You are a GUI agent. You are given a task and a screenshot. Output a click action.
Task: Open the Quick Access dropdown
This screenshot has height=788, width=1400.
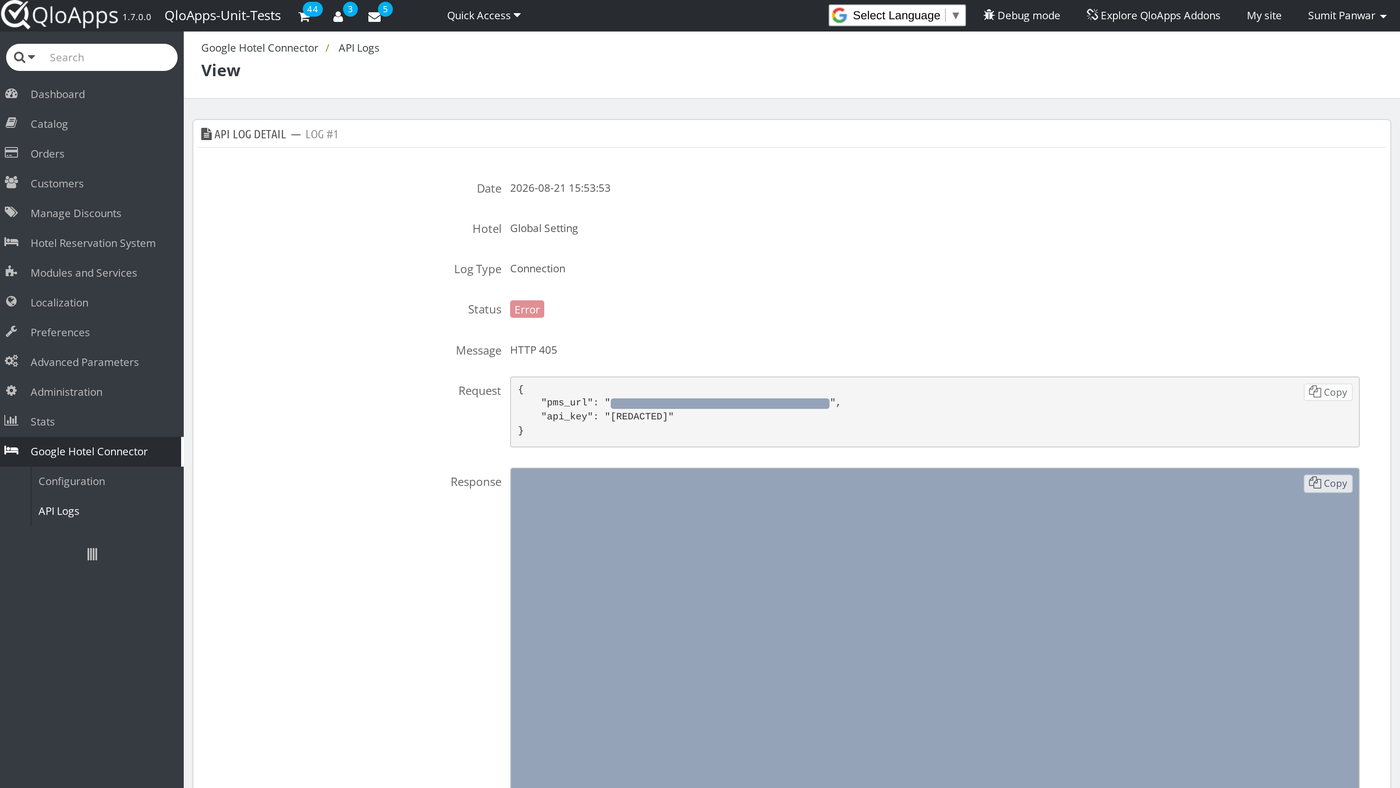click(484, 15)
